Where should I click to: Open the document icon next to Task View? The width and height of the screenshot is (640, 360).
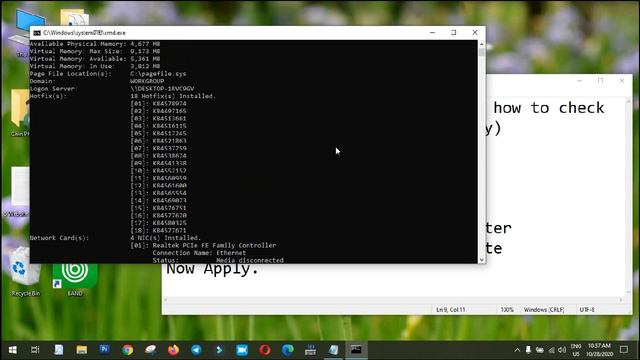click(59, 350)
